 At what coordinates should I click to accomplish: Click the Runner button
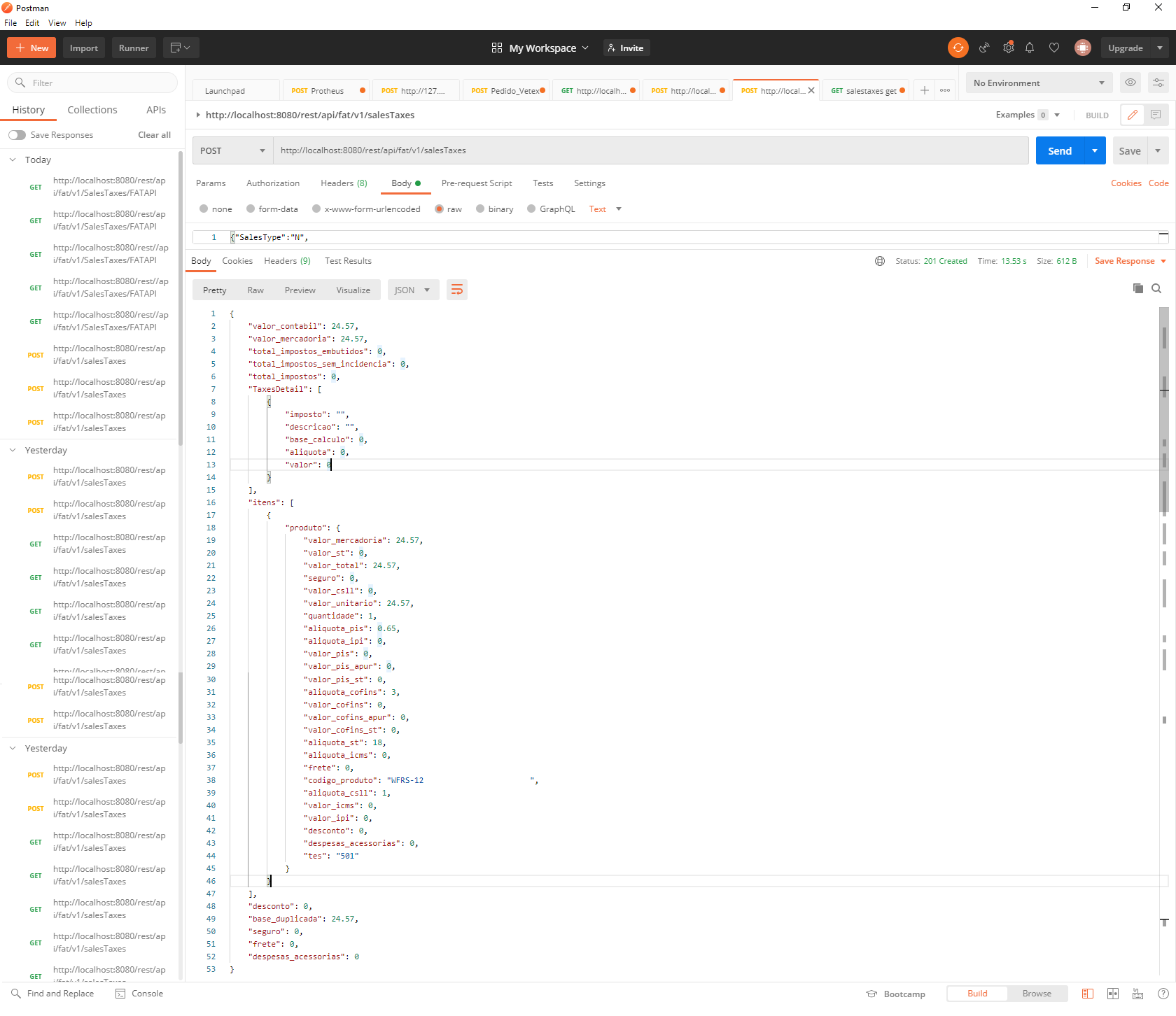[x=134, y=48]
